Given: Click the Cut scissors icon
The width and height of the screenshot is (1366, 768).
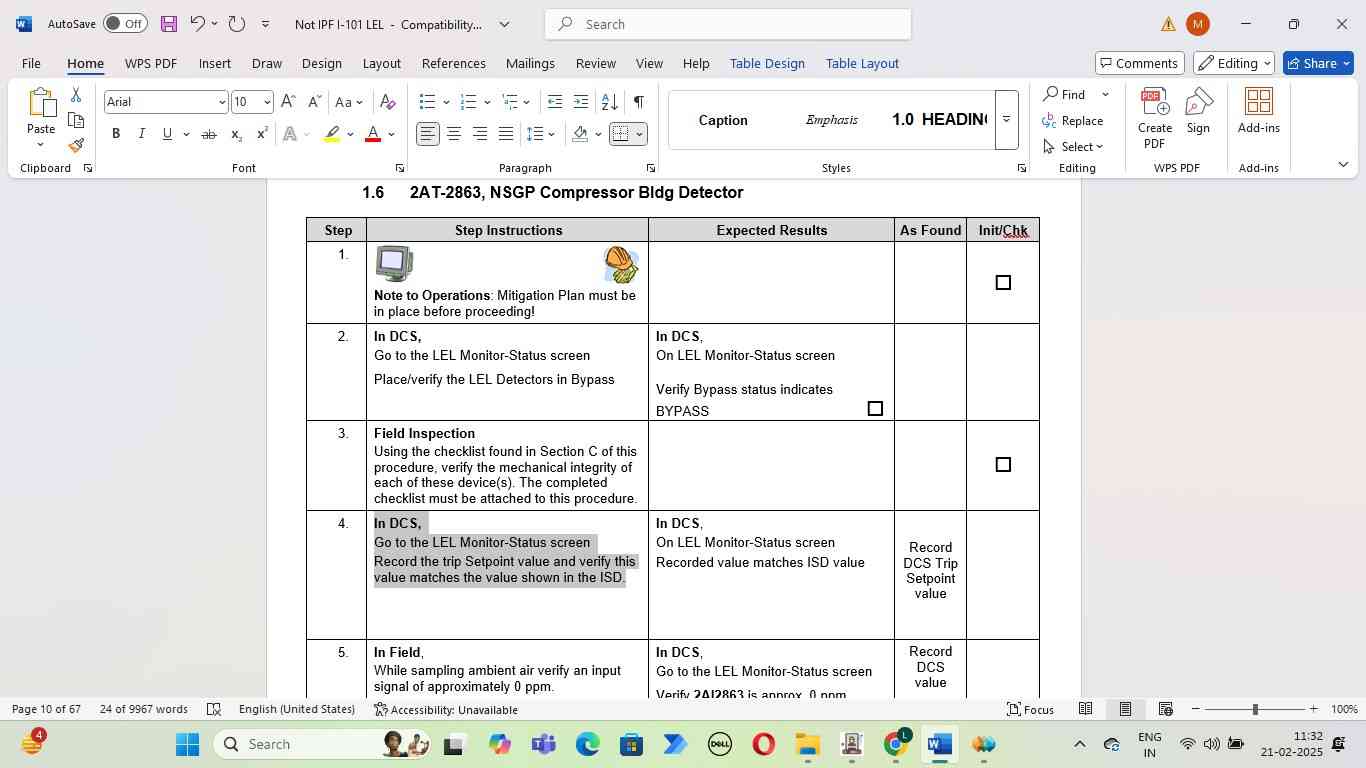Looking at the screenshot, I should 76,95.
